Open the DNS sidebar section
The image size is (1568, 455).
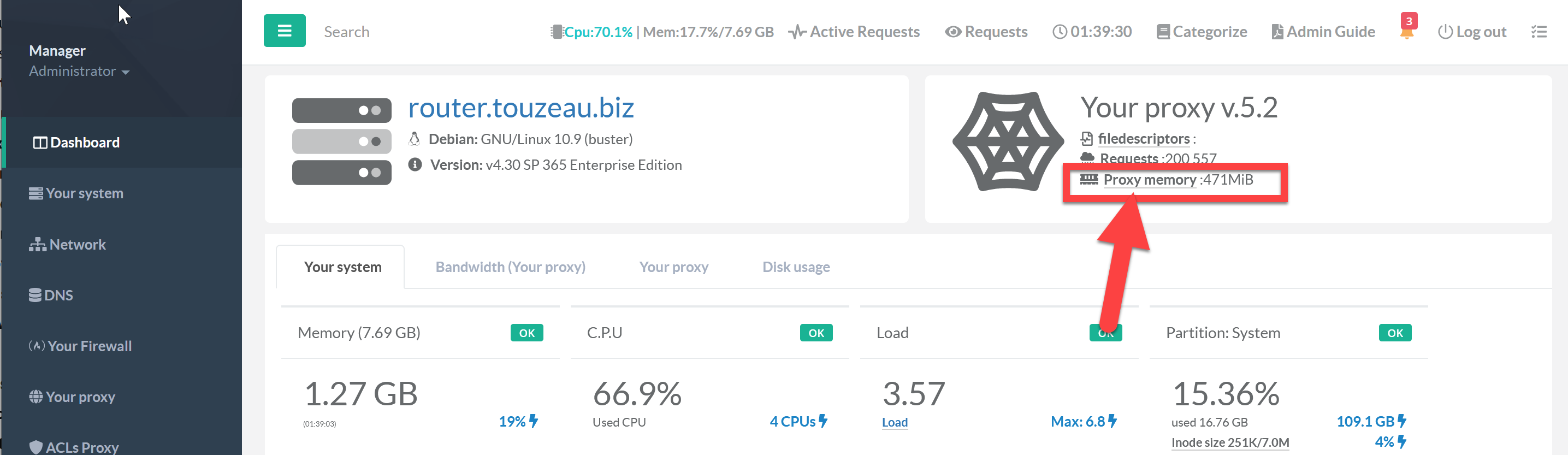pos(58,296)
